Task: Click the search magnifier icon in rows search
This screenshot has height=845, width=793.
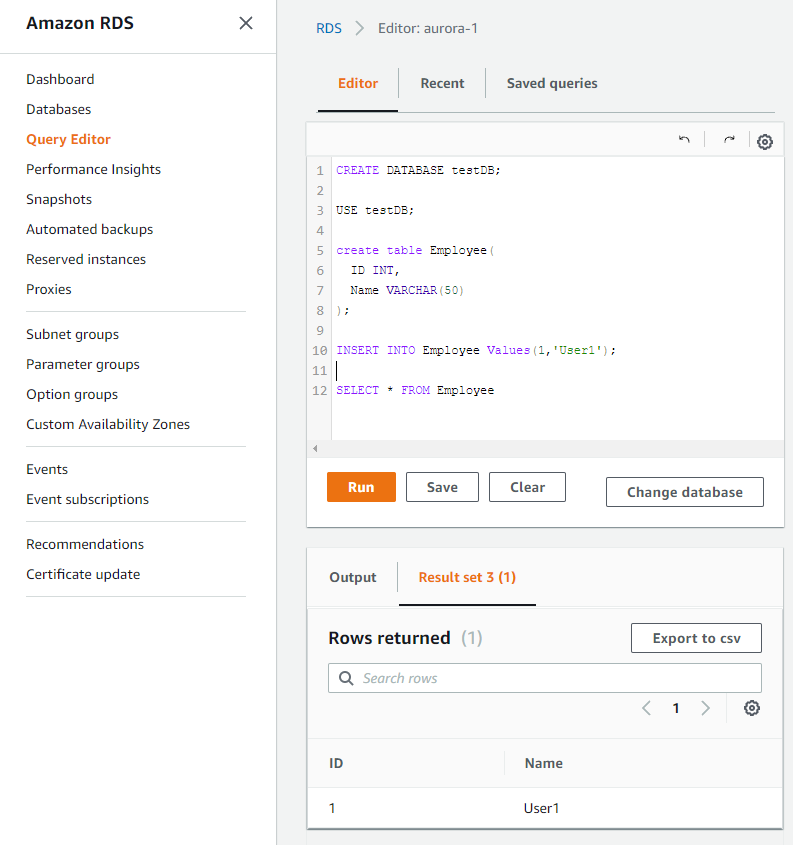Action: (346, 678)
